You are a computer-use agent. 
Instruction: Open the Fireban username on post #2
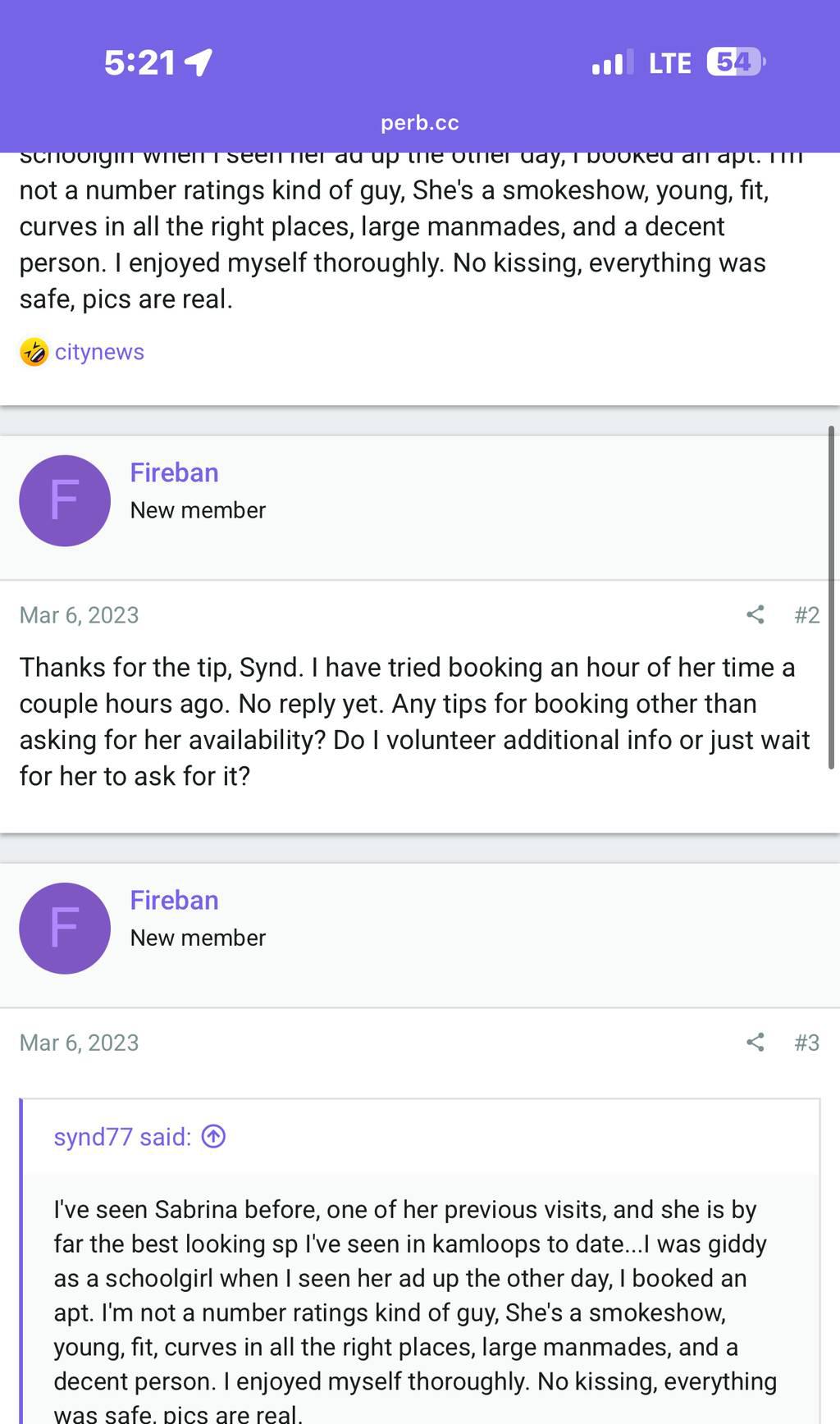[x=174, y=472]
